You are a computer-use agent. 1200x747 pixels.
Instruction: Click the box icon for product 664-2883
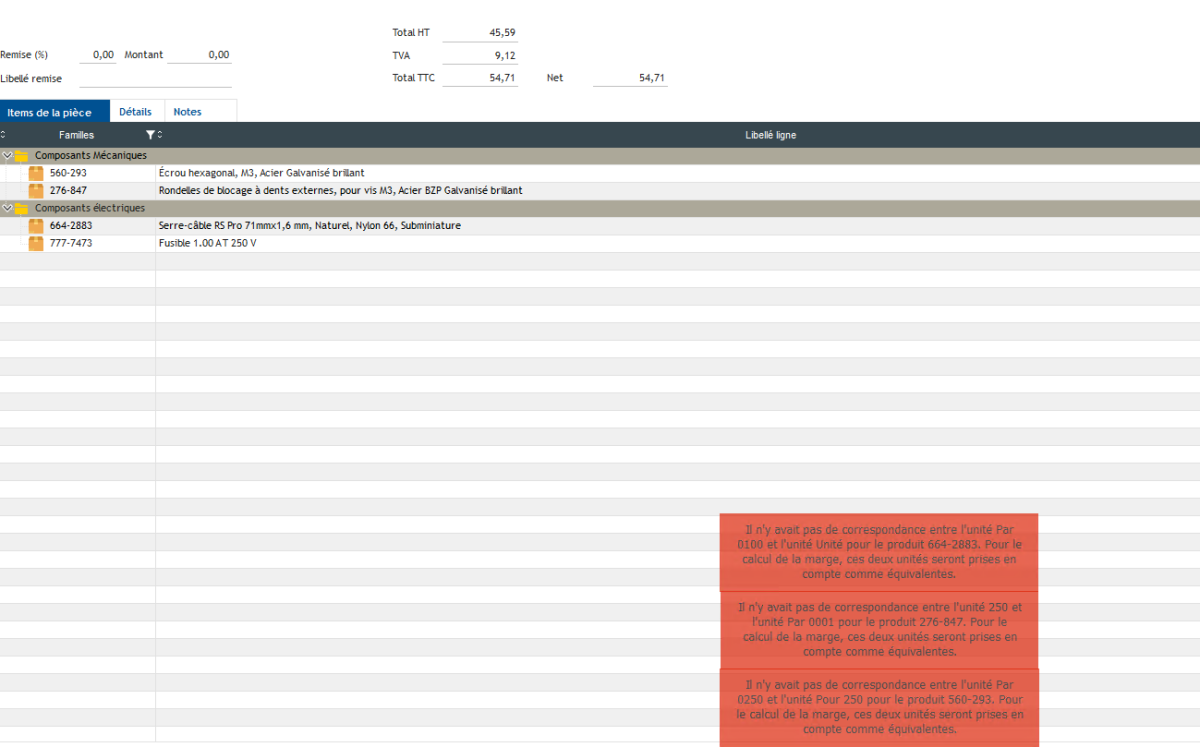tap(36, 226)
